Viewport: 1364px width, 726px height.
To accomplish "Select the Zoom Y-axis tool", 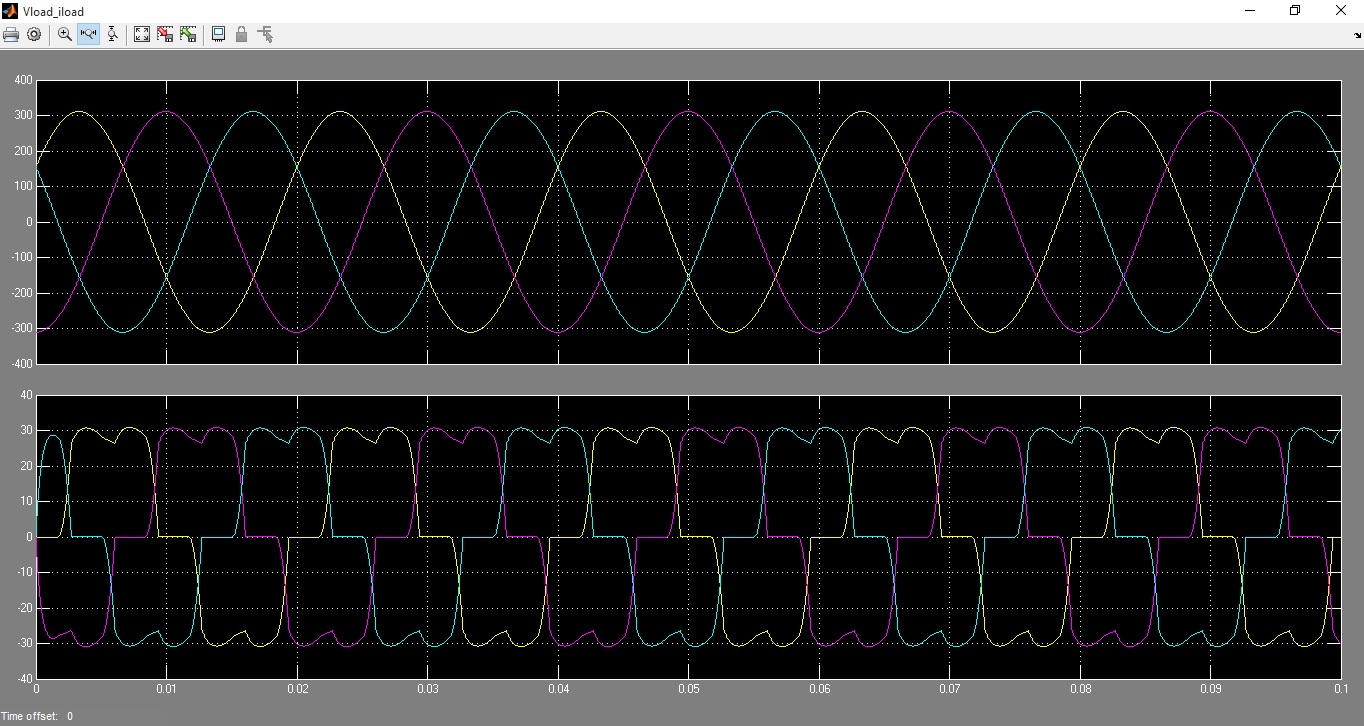I will pyautogui.click(x=112, y=34).
